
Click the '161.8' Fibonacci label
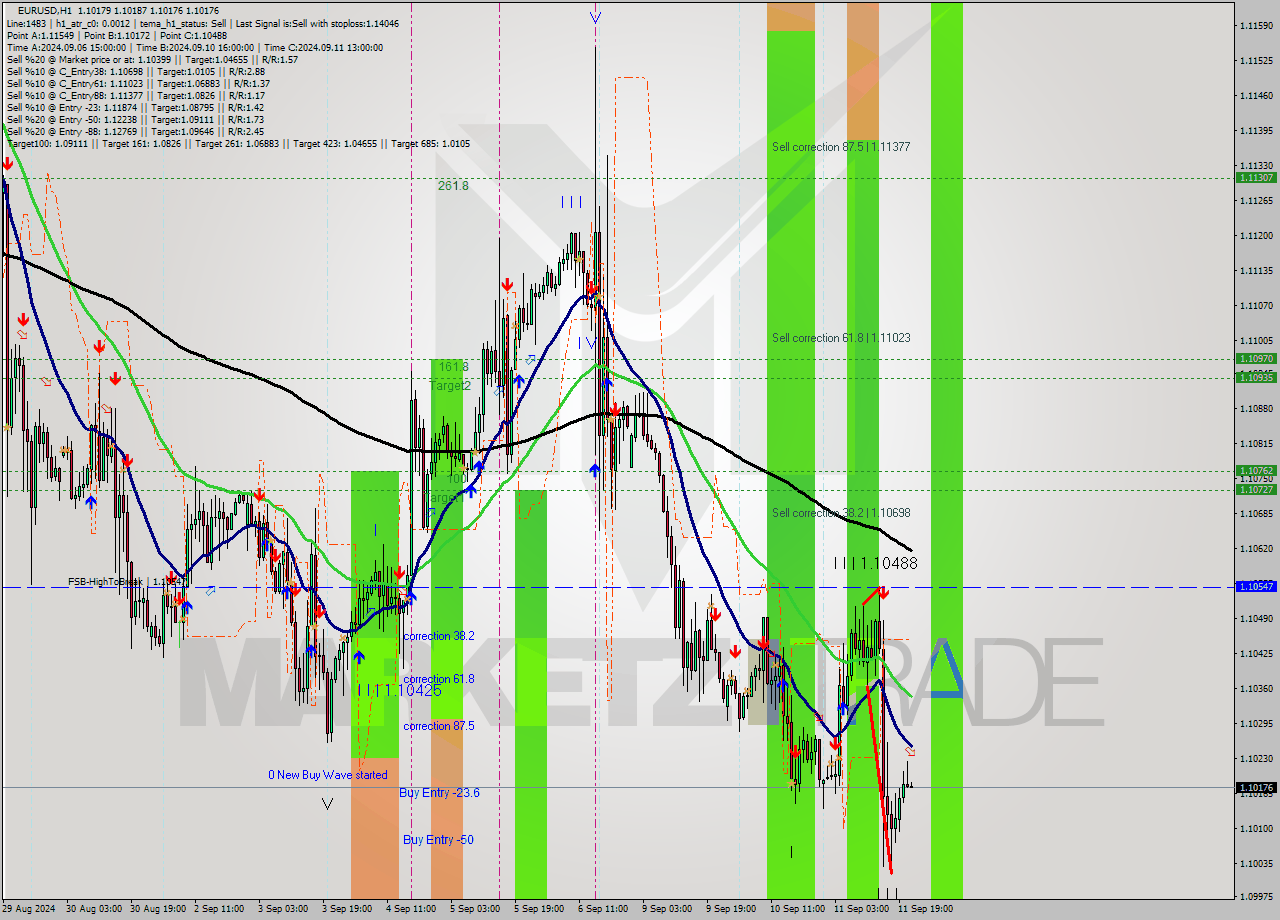[453, 367]
